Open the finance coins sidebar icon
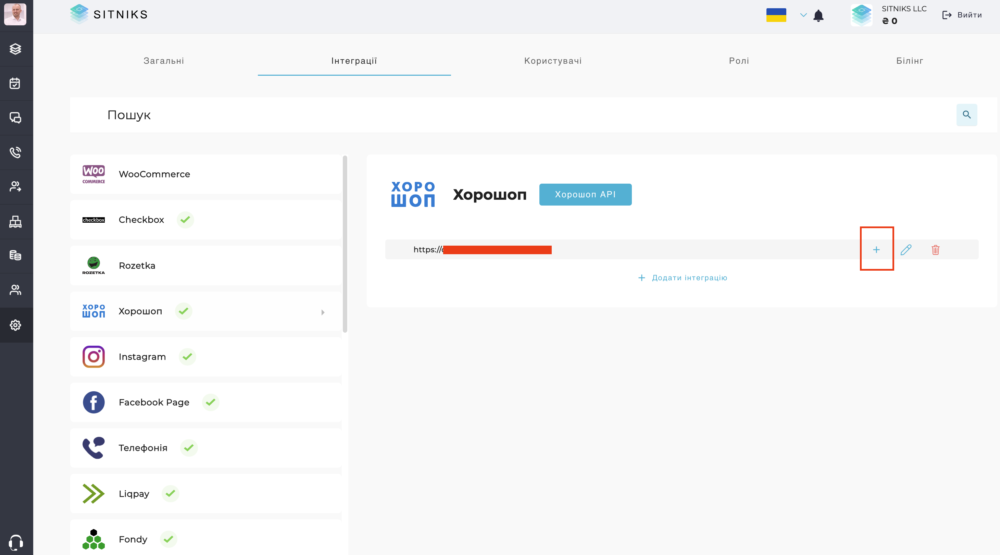The width and height of the screenshot is (1000, 555). pos(15,256)
